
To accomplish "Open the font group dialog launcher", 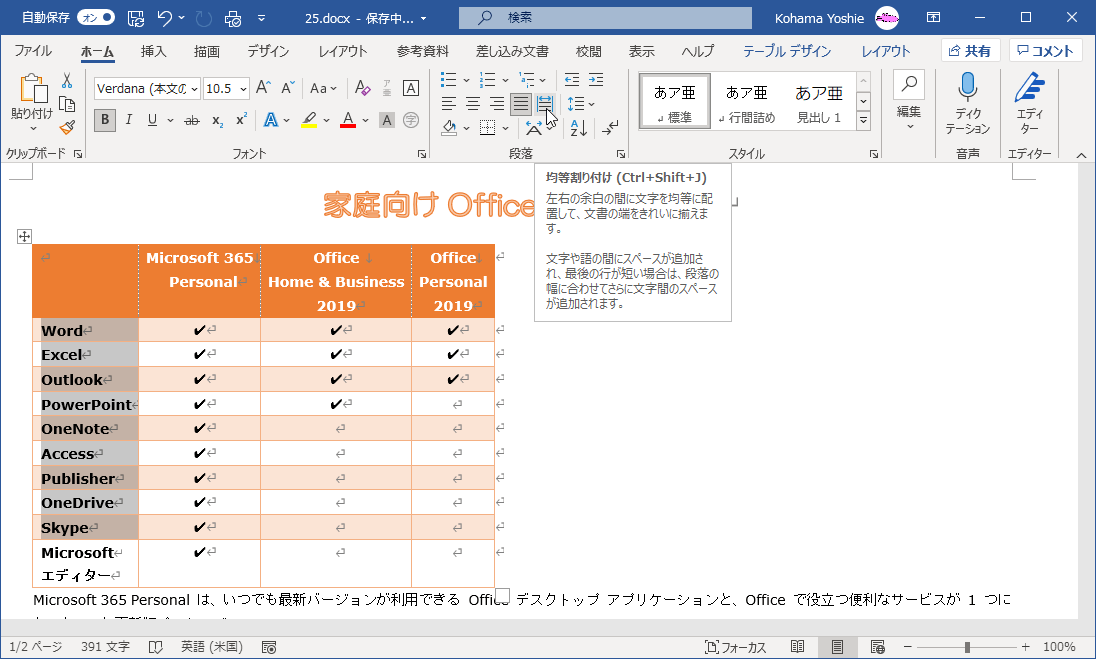I will coord(421,154).
